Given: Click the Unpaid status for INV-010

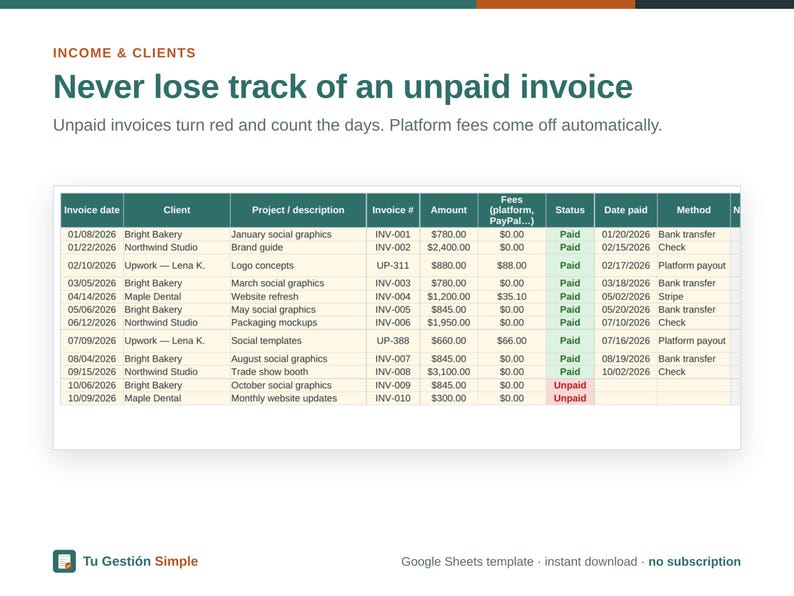Looking at the screenshot, I should pyautogui.click(x=570, y=399).
